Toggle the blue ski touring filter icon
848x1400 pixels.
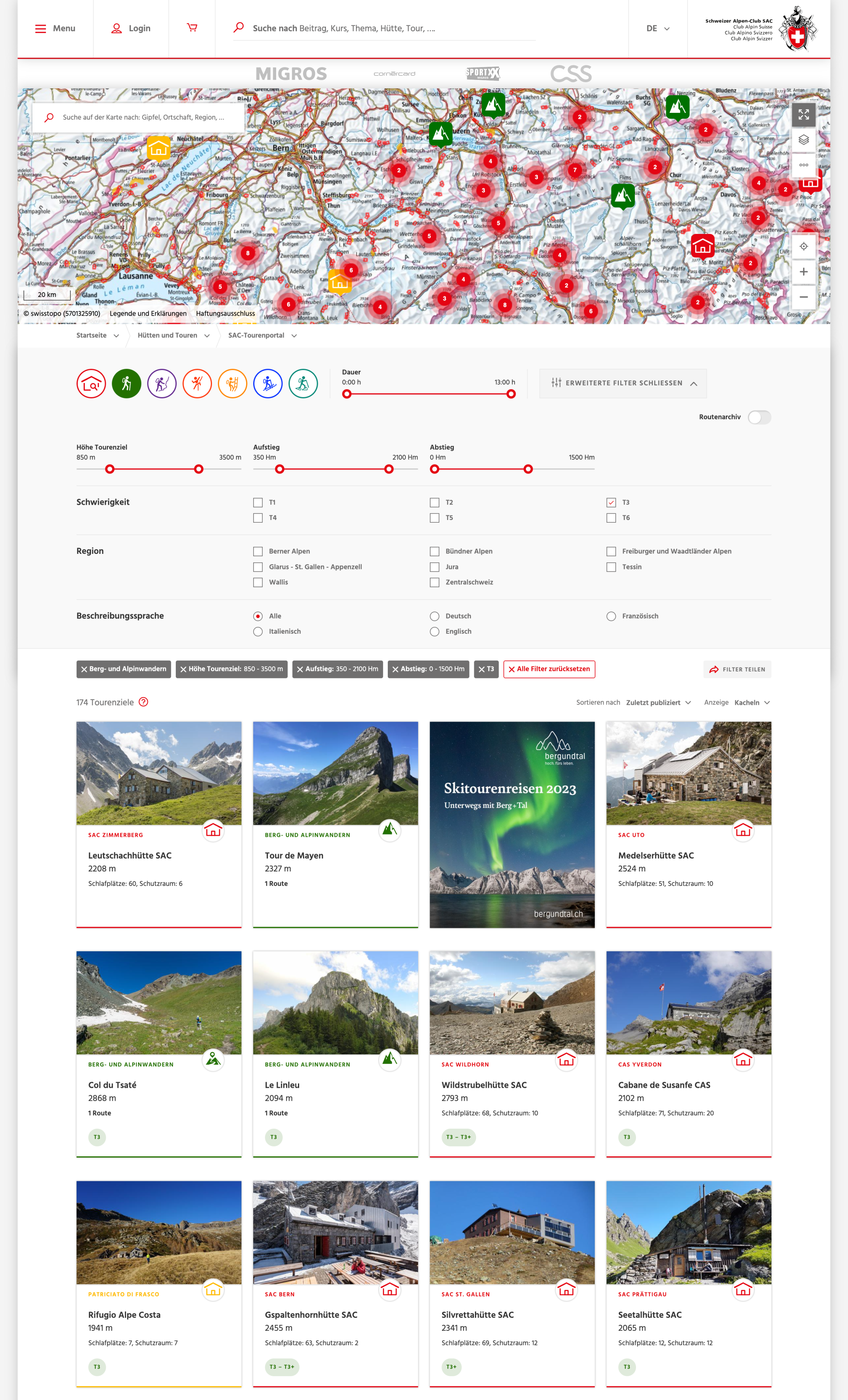pos(268,383)
